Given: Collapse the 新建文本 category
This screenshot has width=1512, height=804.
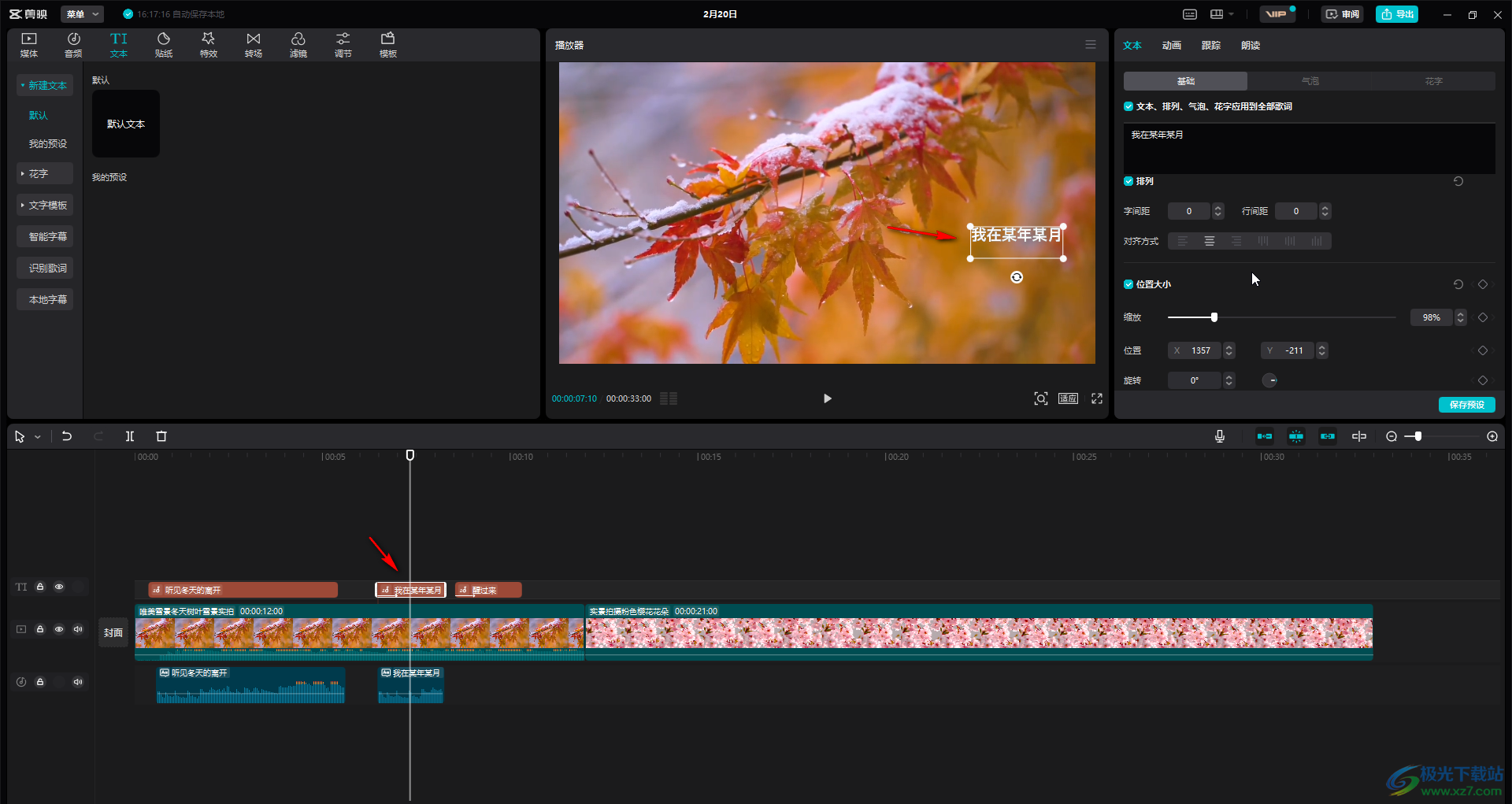Looking at the screenshot, I should coord(45,85).
